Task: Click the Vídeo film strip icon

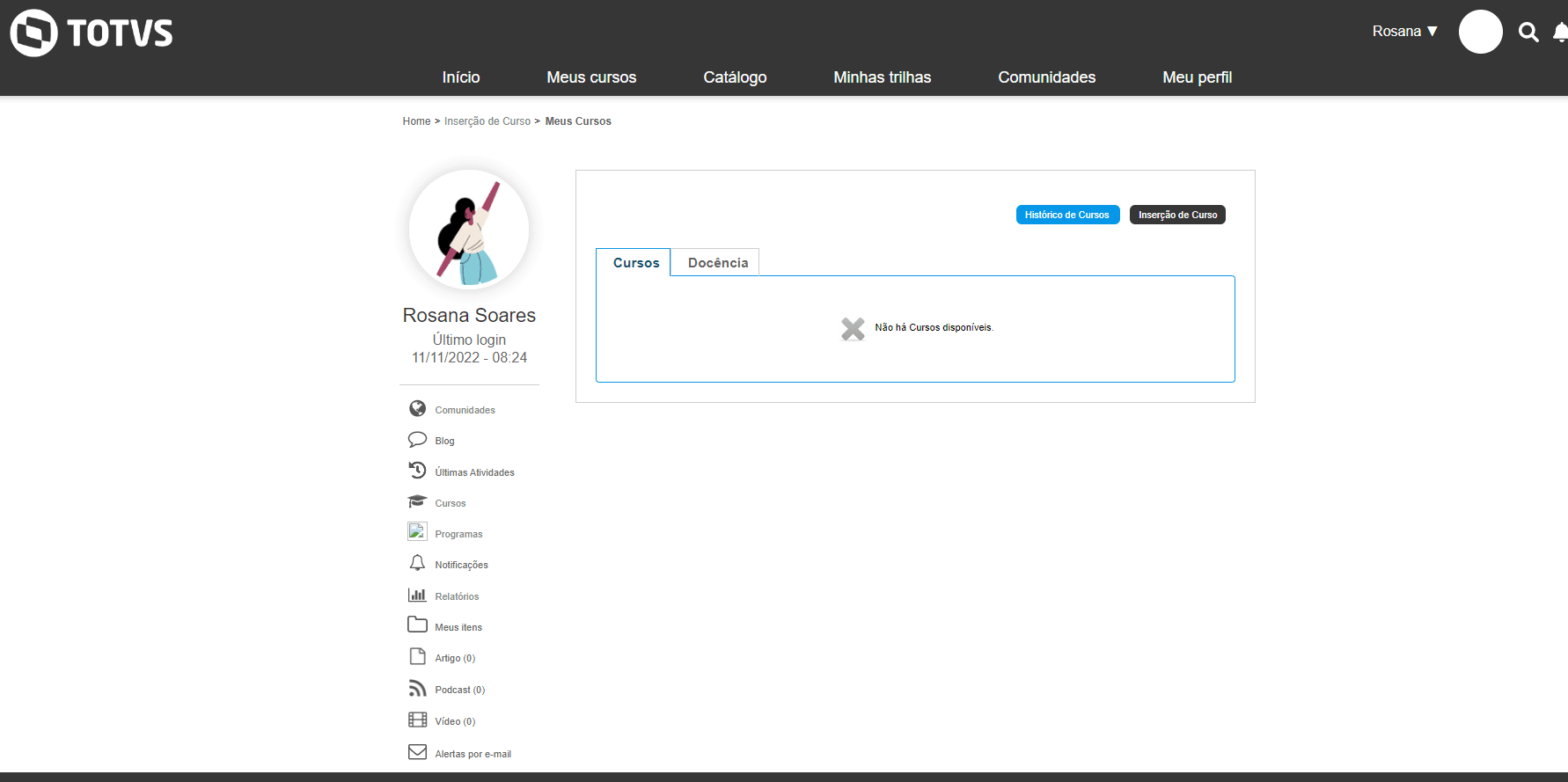Action: (417, 720)
